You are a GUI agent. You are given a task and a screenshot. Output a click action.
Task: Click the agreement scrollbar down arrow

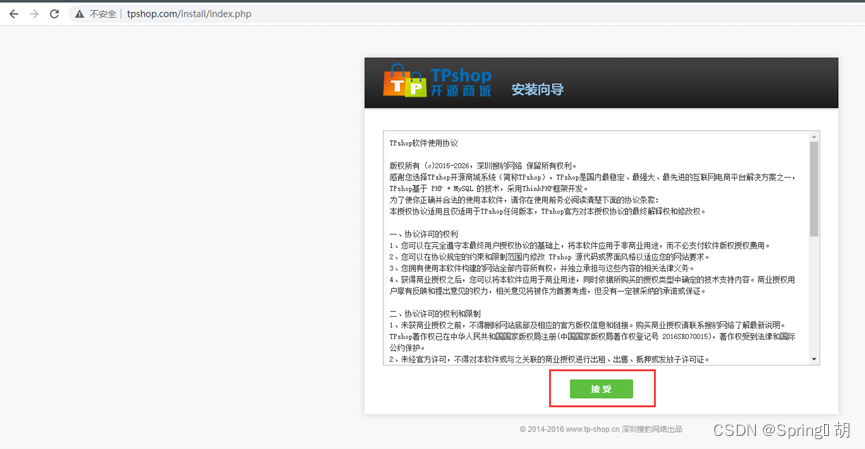[814, 360]
